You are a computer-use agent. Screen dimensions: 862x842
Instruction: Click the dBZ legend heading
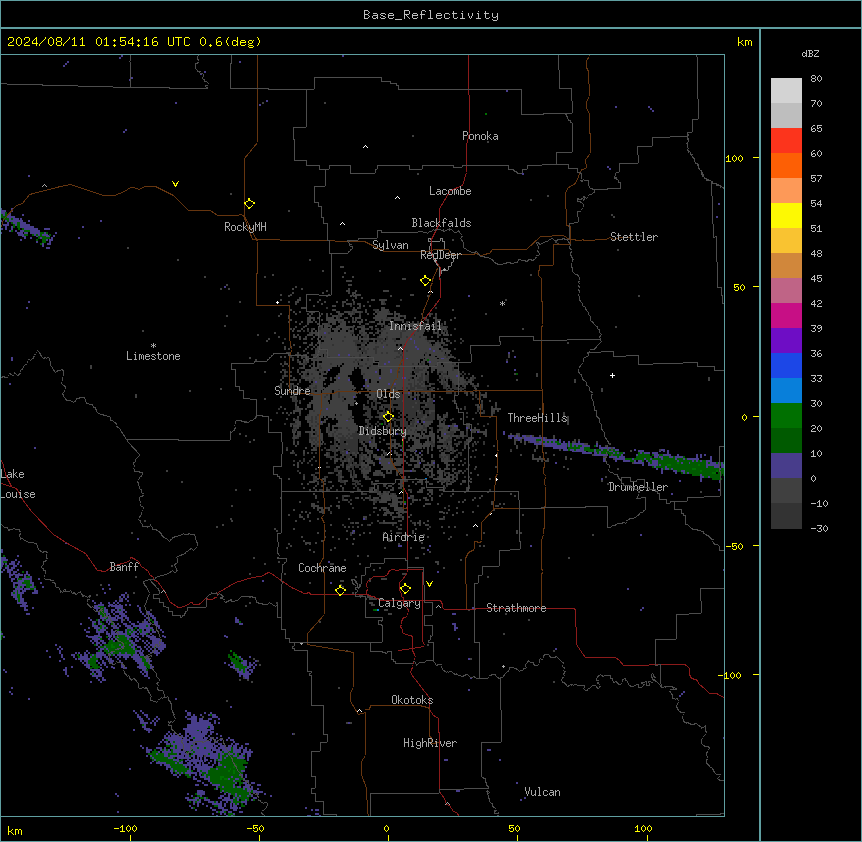point(810,53)
